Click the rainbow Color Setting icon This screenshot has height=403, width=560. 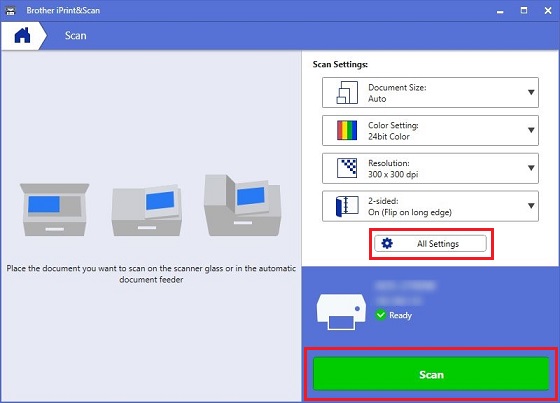347,130
